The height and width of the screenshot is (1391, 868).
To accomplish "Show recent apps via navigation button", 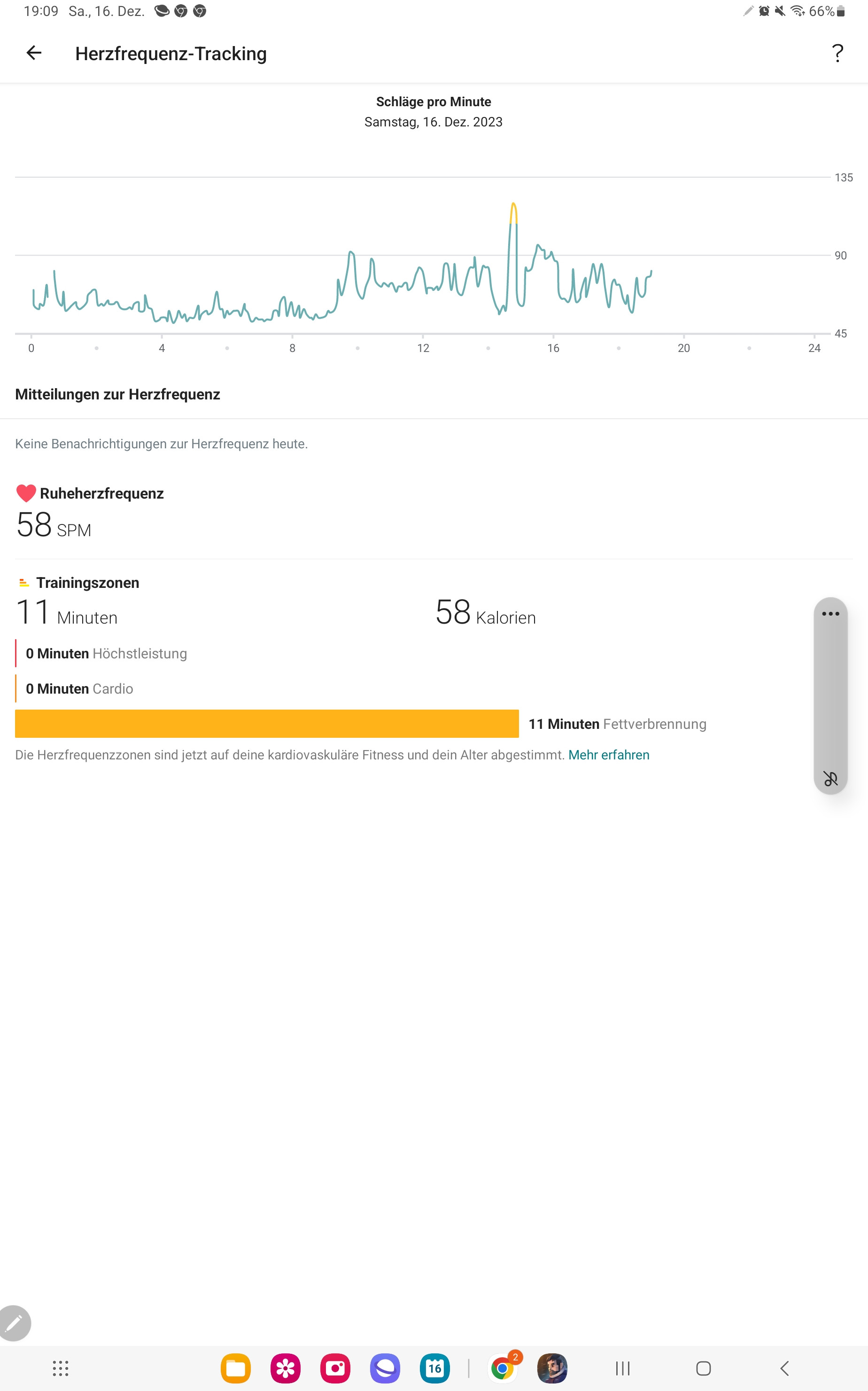I will [x=623, y=1368].
